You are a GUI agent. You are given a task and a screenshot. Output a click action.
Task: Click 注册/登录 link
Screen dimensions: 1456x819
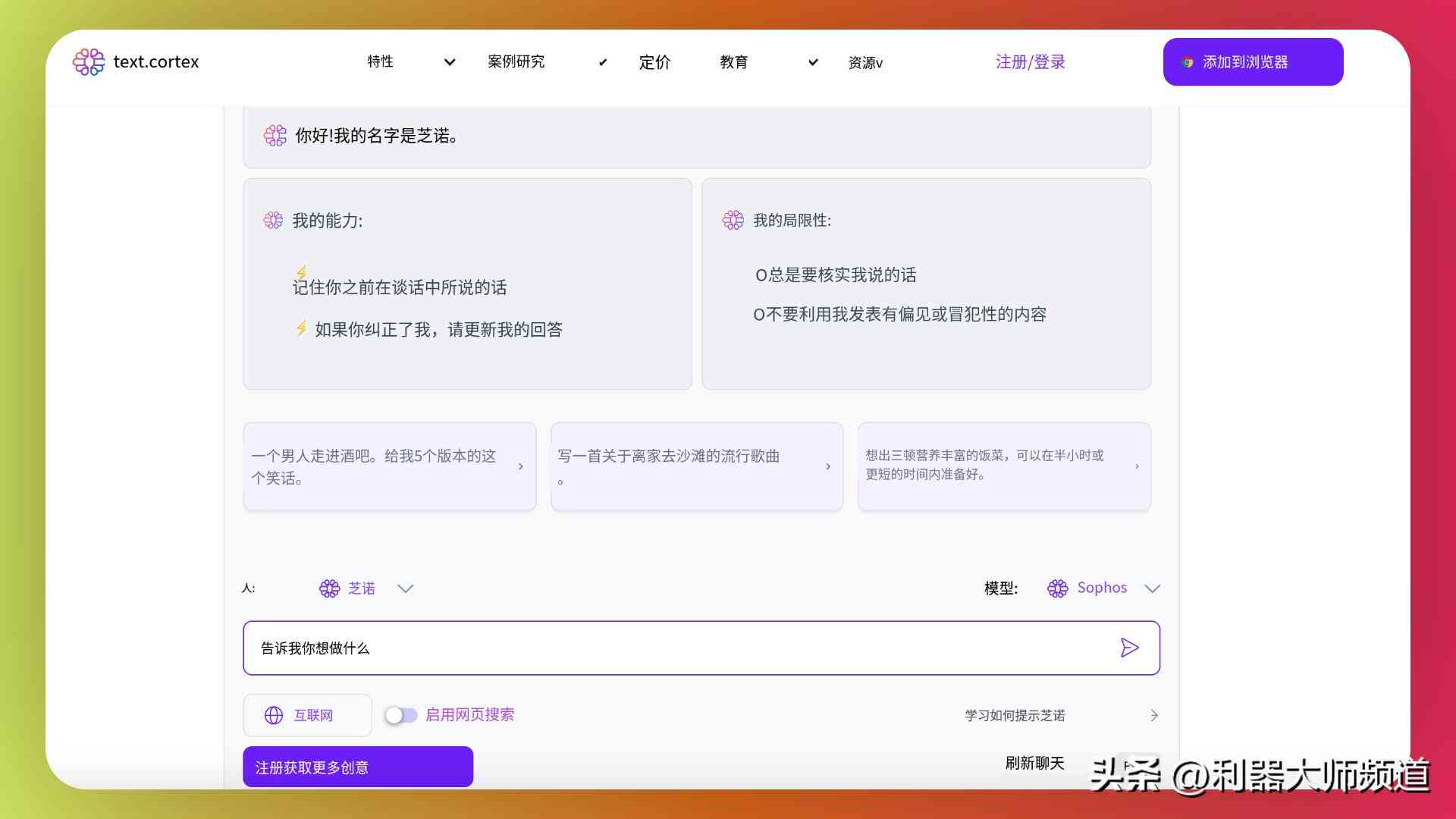pyautogui.click(x=1031, y=61)
